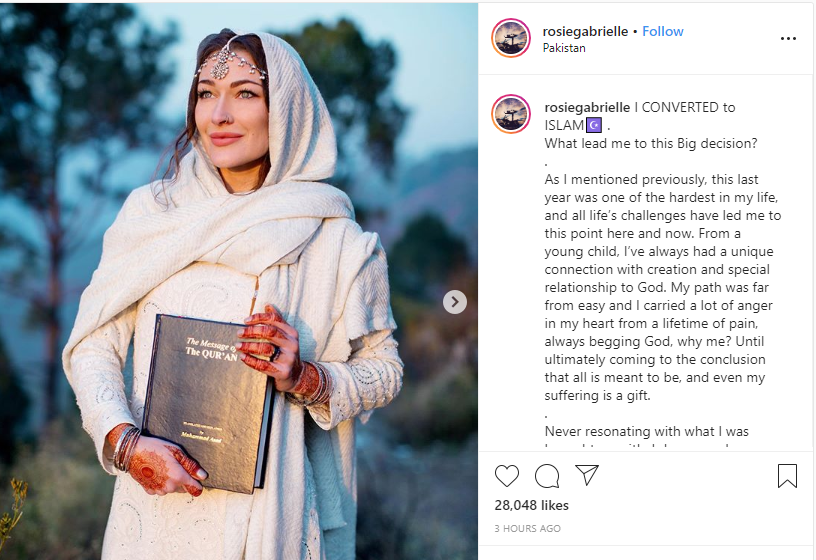Open the header profile picture of rosiegabrielle
This screenshot has width=816, height=560.
tap(511, 38)
